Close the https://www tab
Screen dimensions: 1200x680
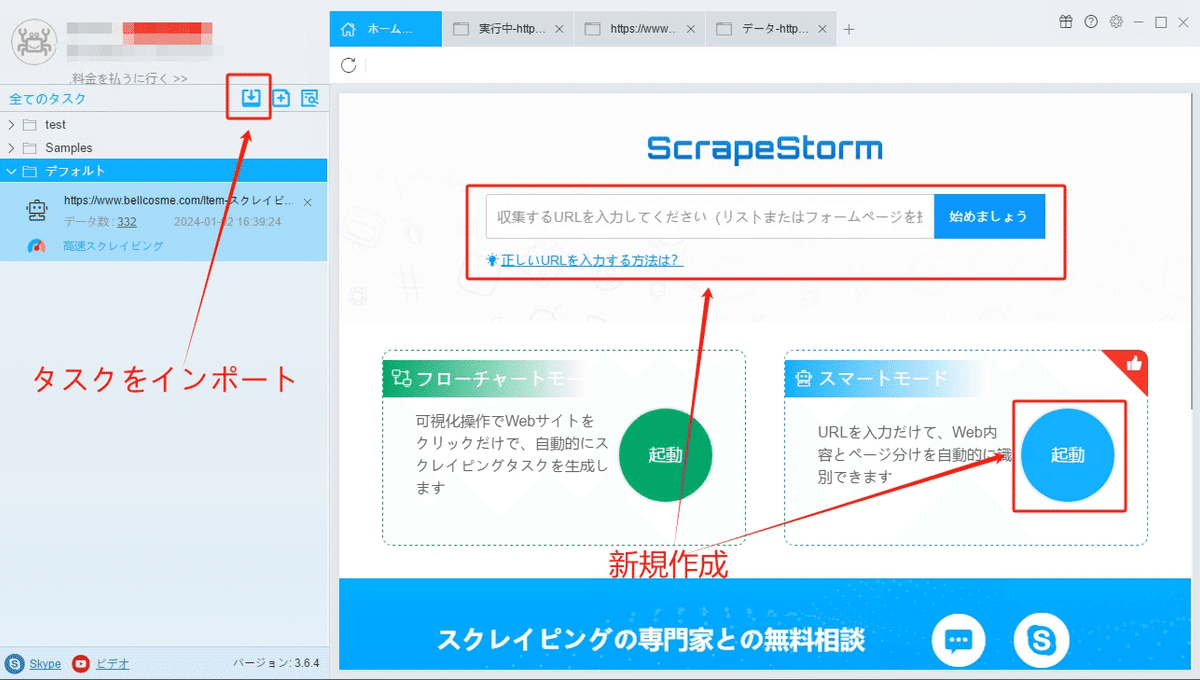[691, 29]
